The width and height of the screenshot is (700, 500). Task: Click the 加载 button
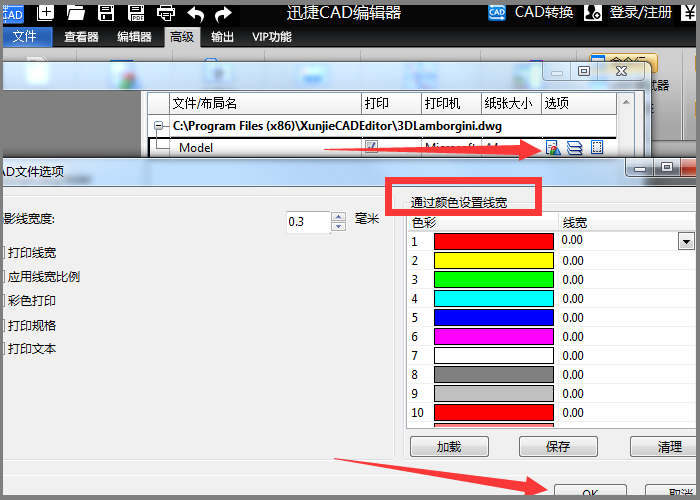(x=449, y=446)
